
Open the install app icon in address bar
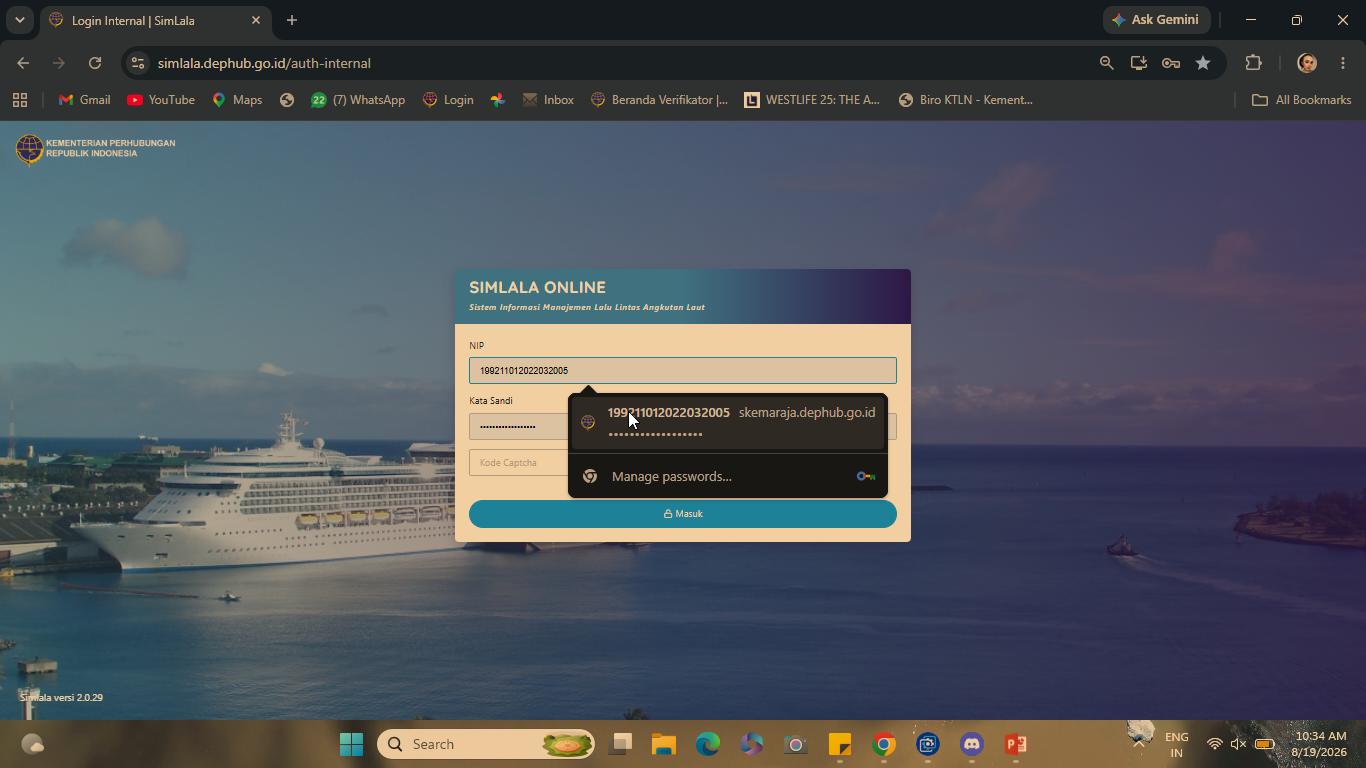(x=1139, y=63)
